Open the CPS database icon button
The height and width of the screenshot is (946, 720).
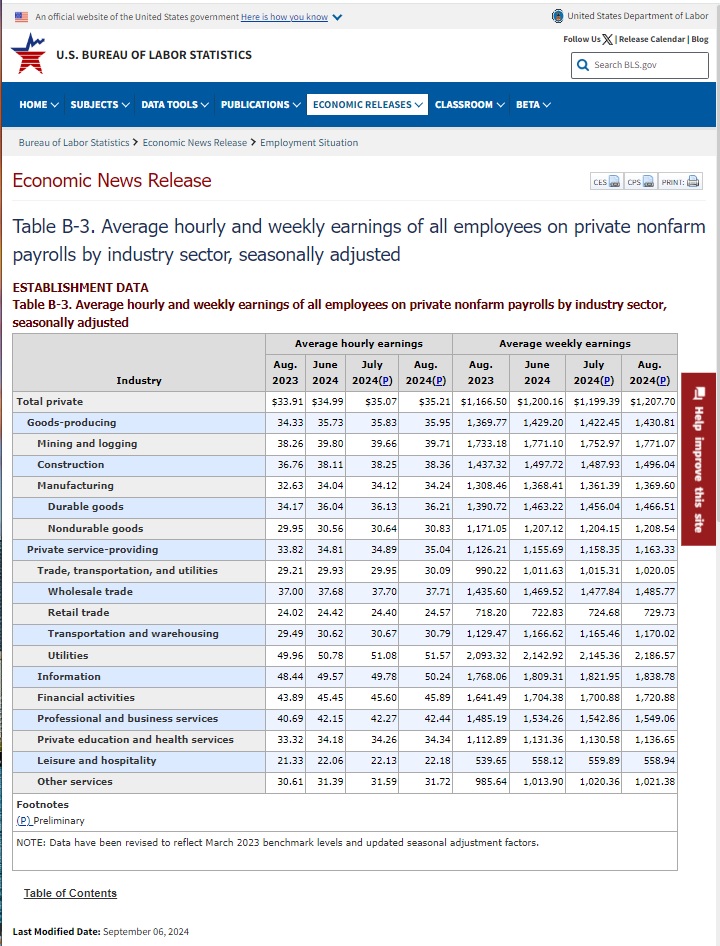point(640,182)
